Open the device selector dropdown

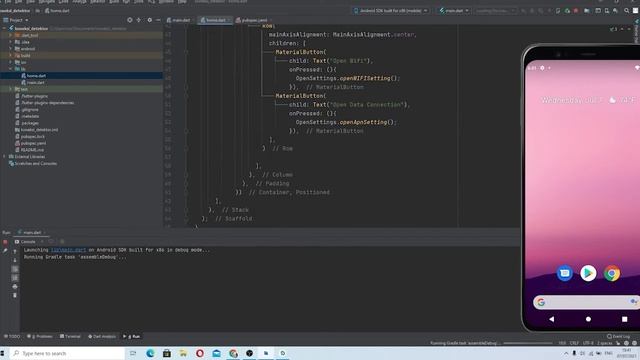pyautogui.click(x=391, y=11)
